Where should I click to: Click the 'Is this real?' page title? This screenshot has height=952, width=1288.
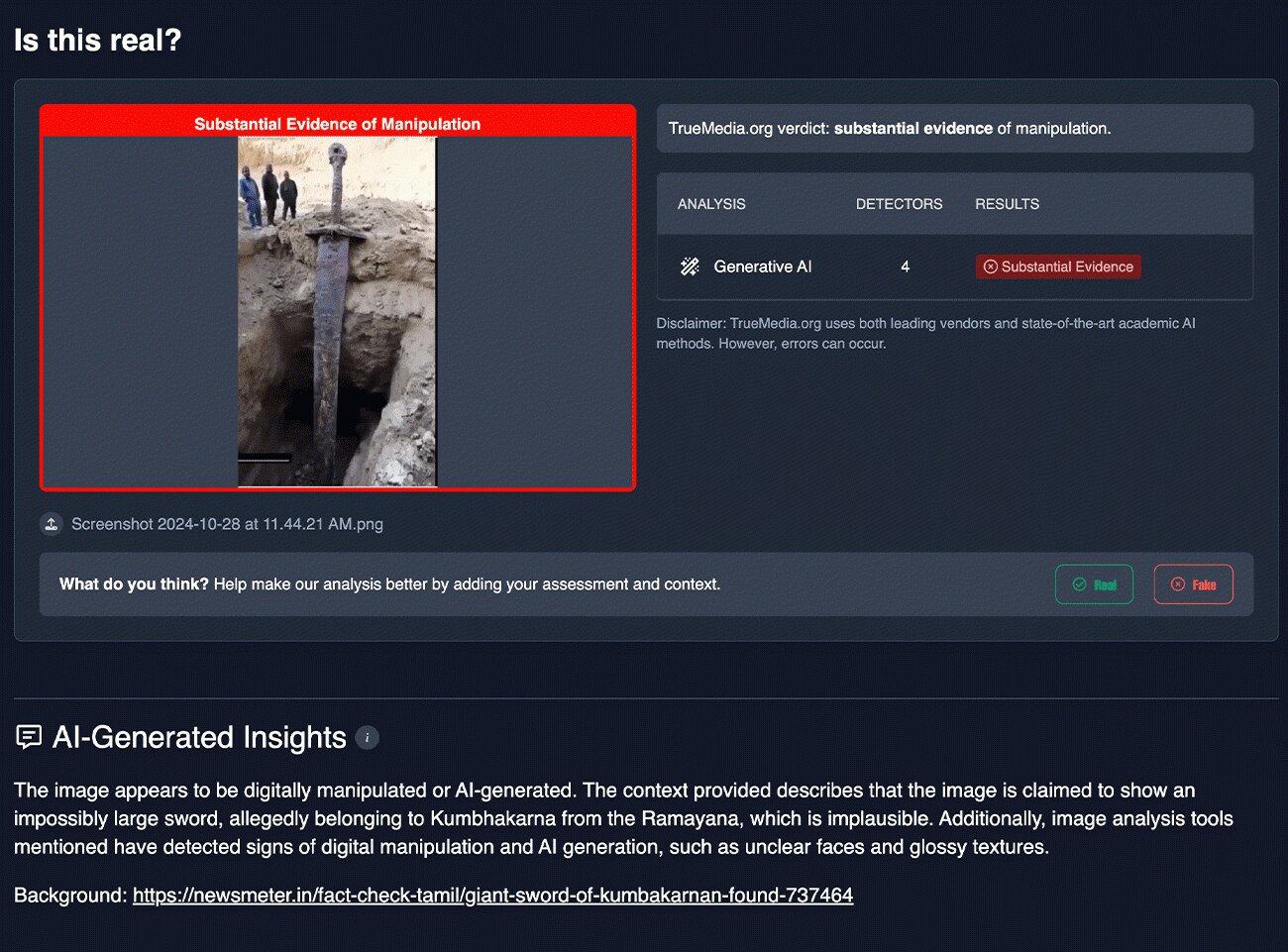pyautogui.click(x=98, y=41)
